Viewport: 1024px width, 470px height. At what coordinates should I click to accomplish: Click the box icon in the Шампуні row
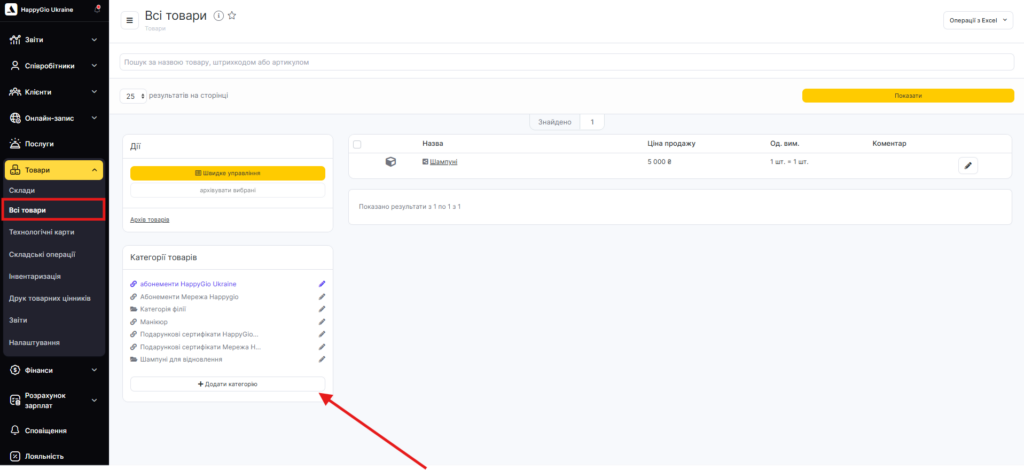[x=391, y=162]
